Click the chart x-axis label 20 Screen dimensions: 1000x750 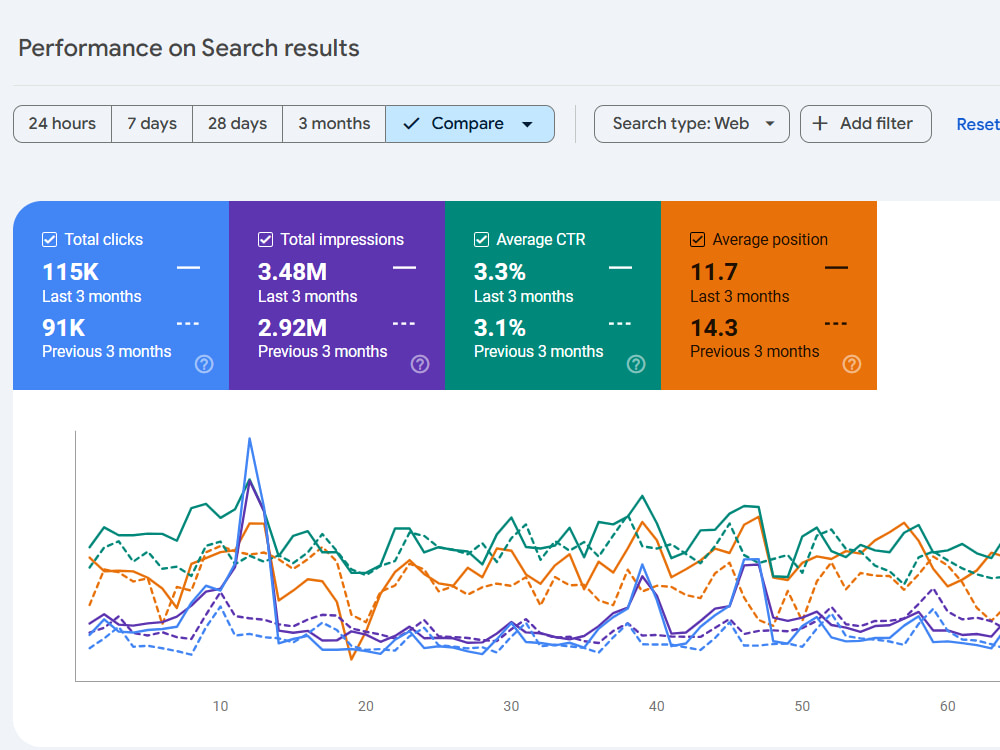[x=365, y=706]
